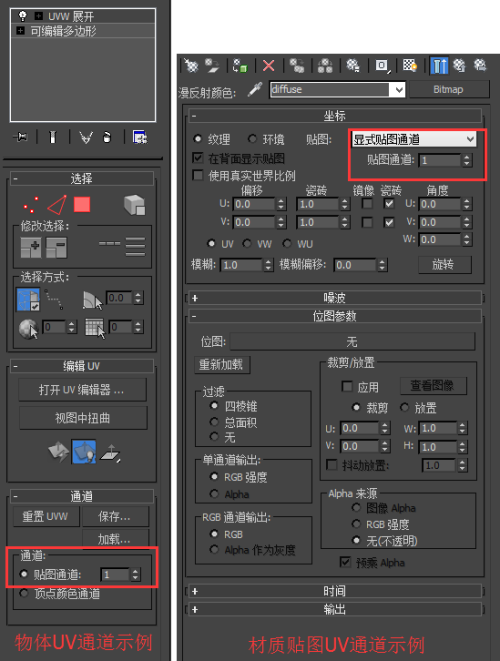Click the grow selection plus icon
500x661 pixels.
31,247
